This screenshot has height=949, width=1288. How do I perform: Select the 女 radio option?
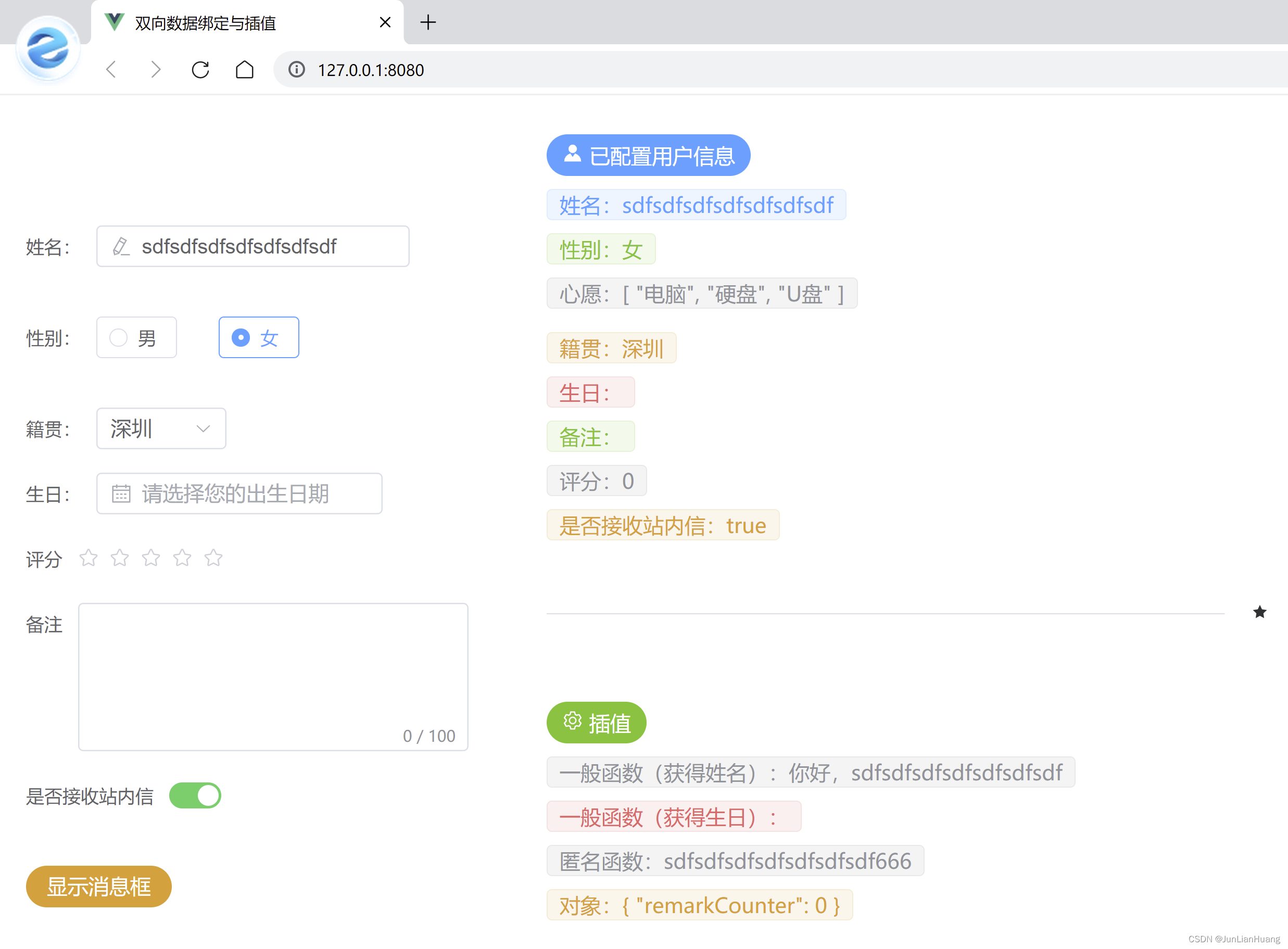point(259,338)
